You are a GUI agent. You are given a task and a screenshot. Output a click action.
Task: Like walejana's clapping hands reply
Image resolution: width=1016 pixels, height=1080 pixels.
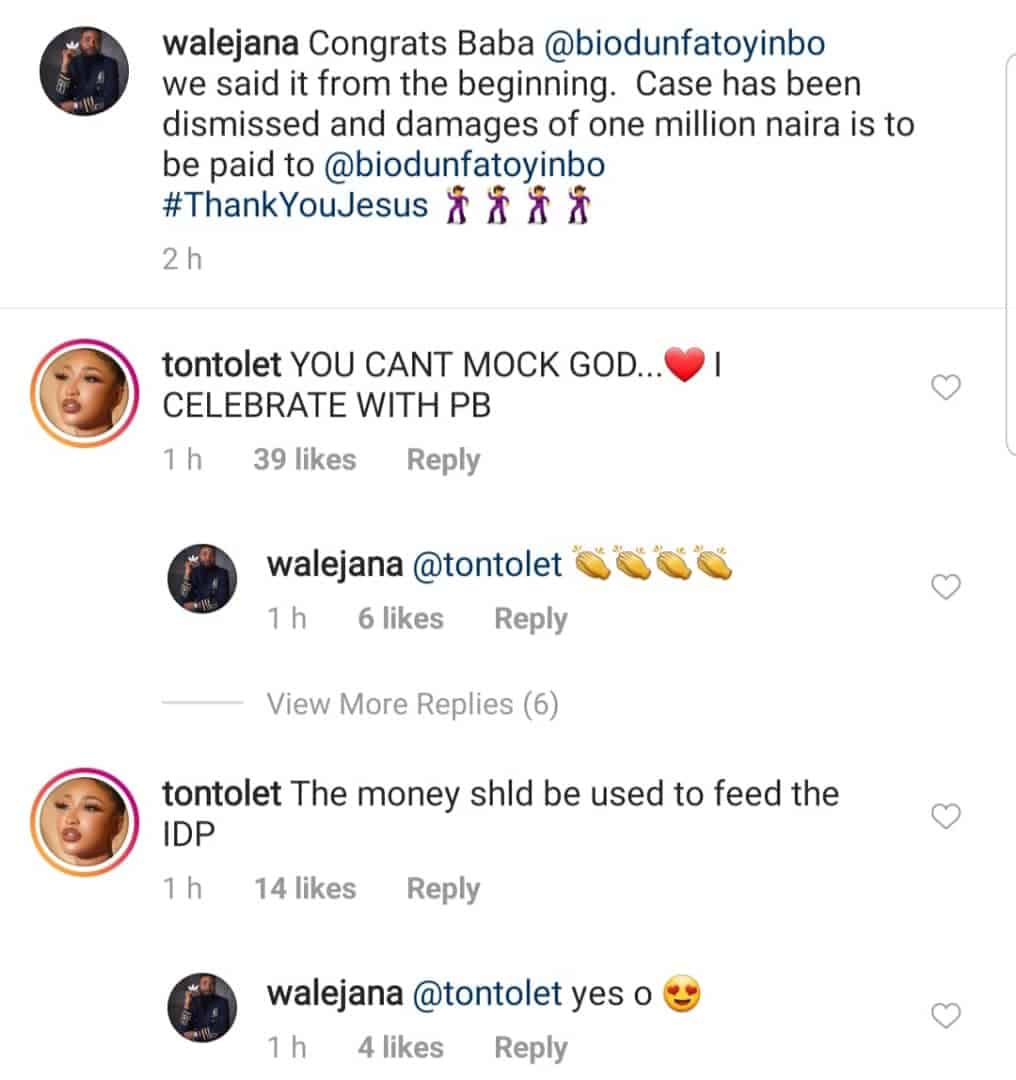click(945, 587)
